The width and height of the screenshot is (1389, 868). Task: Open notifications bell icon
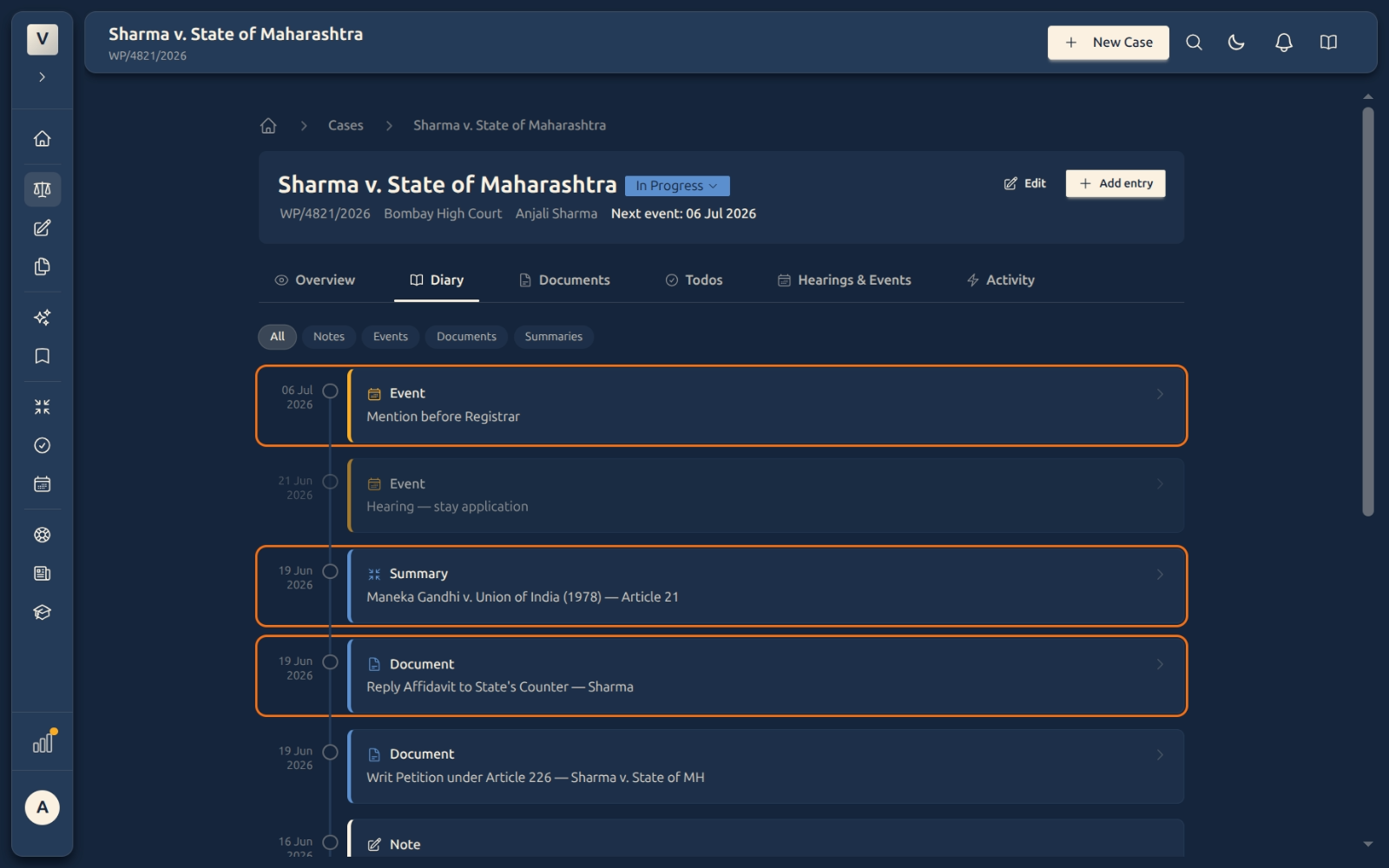tap(1283, 43)
